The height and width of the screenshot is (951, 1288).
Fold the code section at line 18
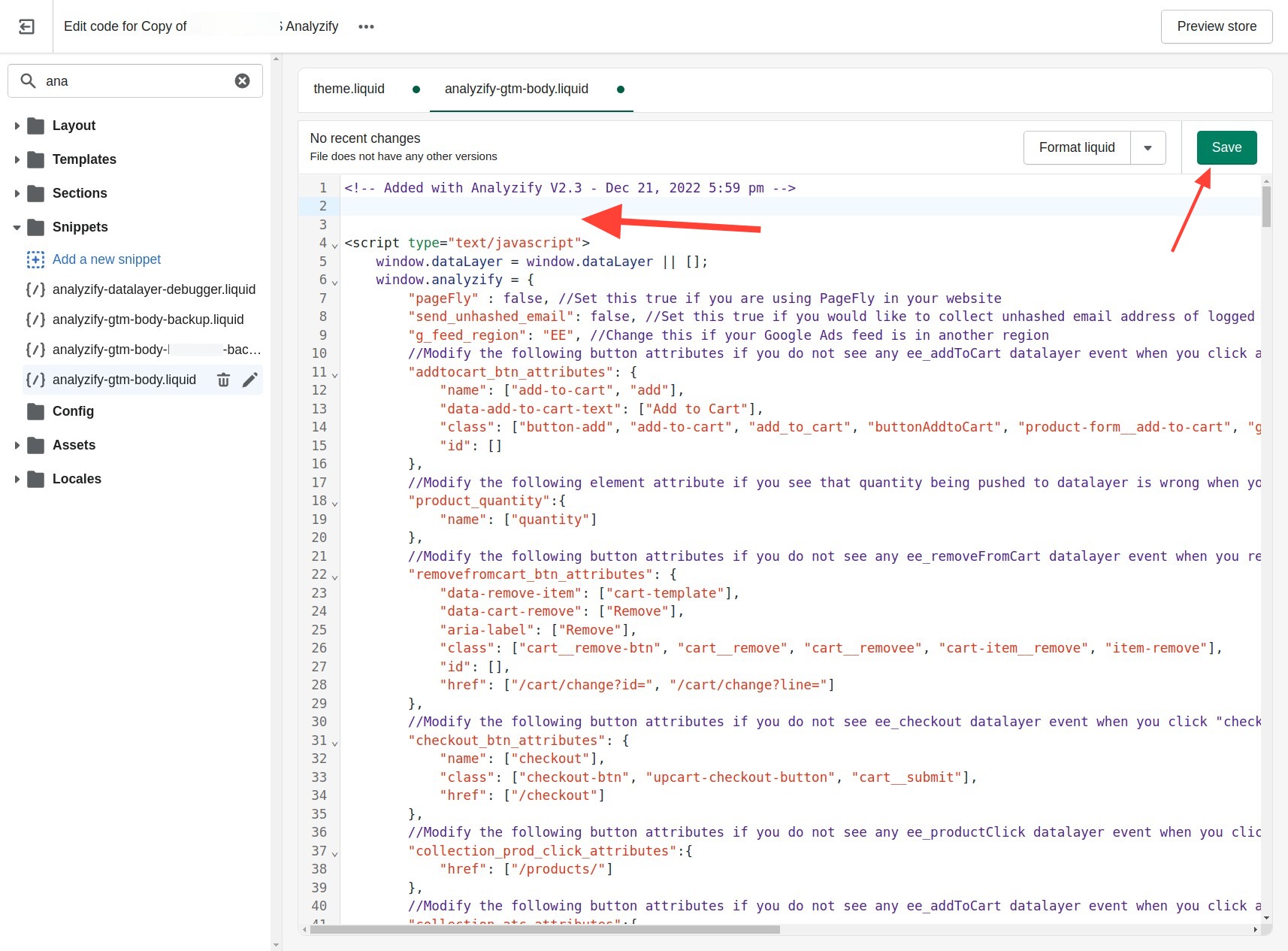pyautogui.click(x=334, y=503)
